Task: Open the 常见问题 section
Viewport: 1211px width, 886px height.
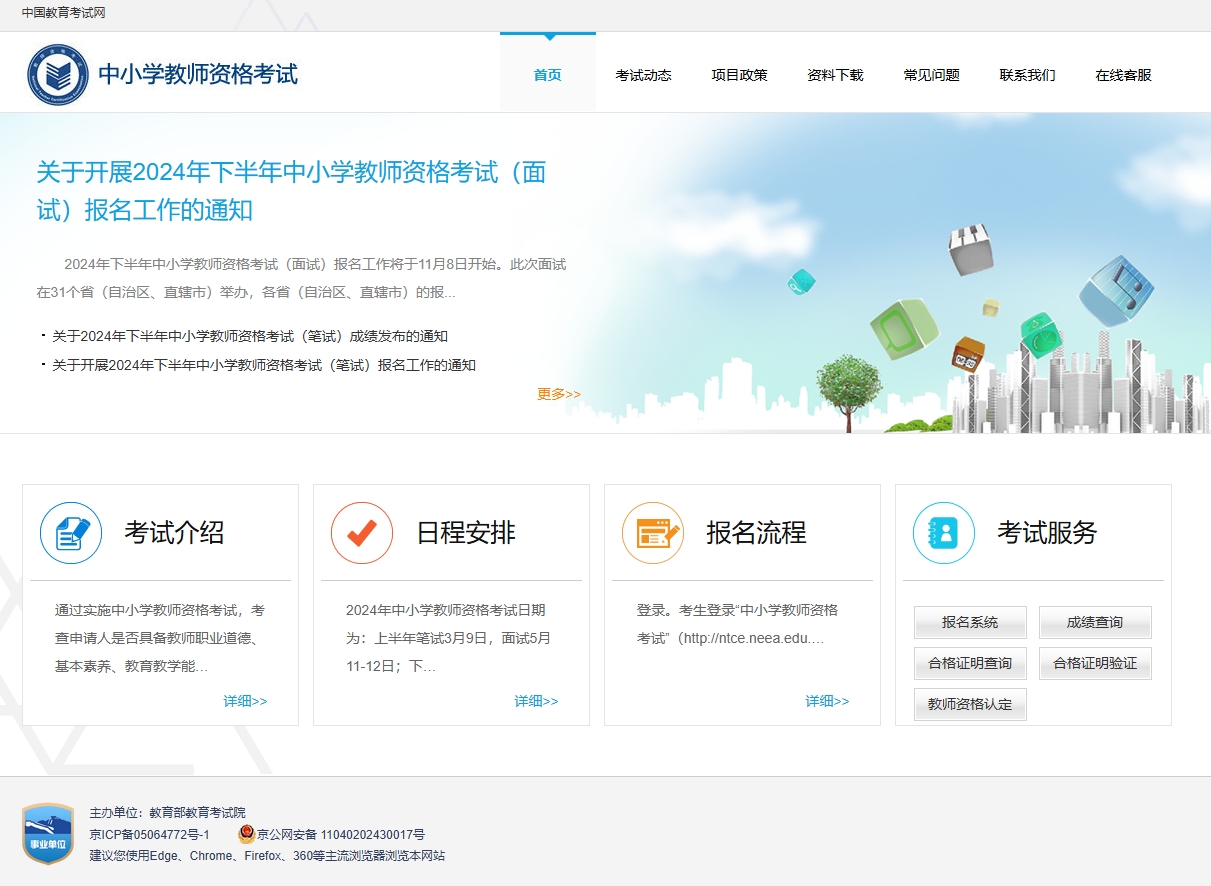Action: [930, 73]
